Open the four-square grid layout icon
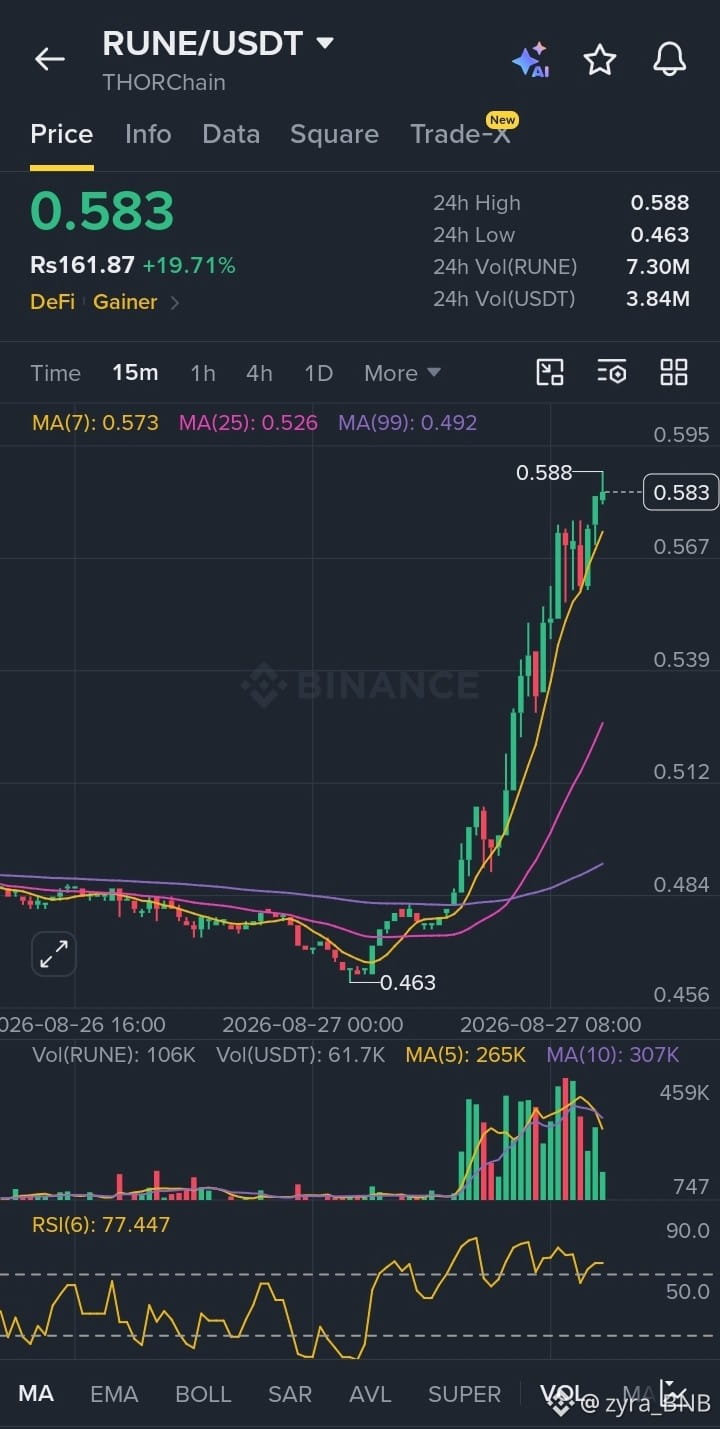Viewport: 720px width, 1429px height. tap(674, 372)
